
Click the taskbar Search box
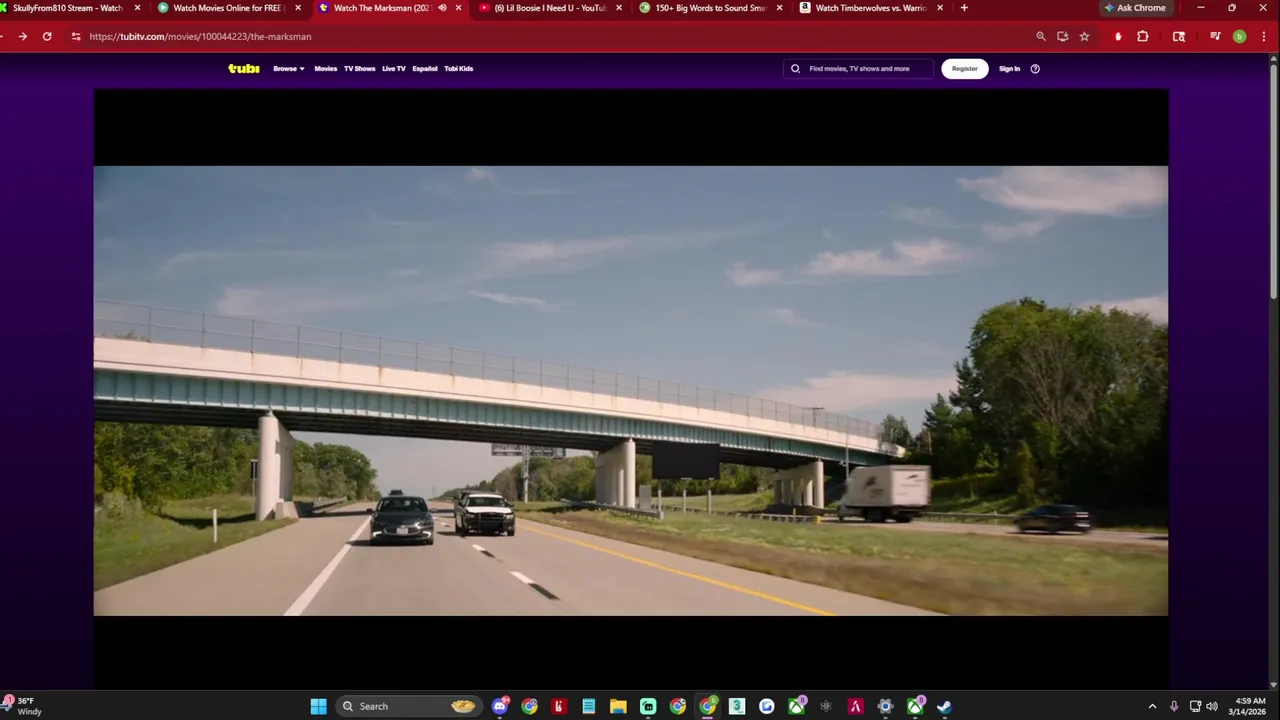click(408, 706)
